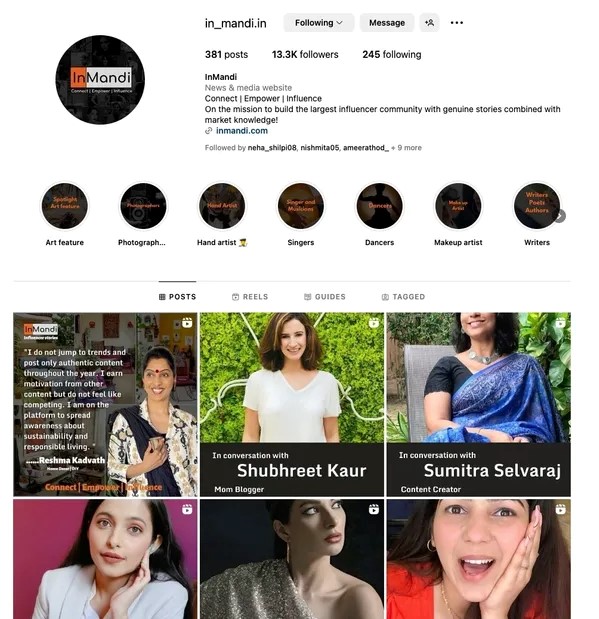Screen dimensions: 599x619
Task: Open the Singers story highlight
Action: click(300, 206)
